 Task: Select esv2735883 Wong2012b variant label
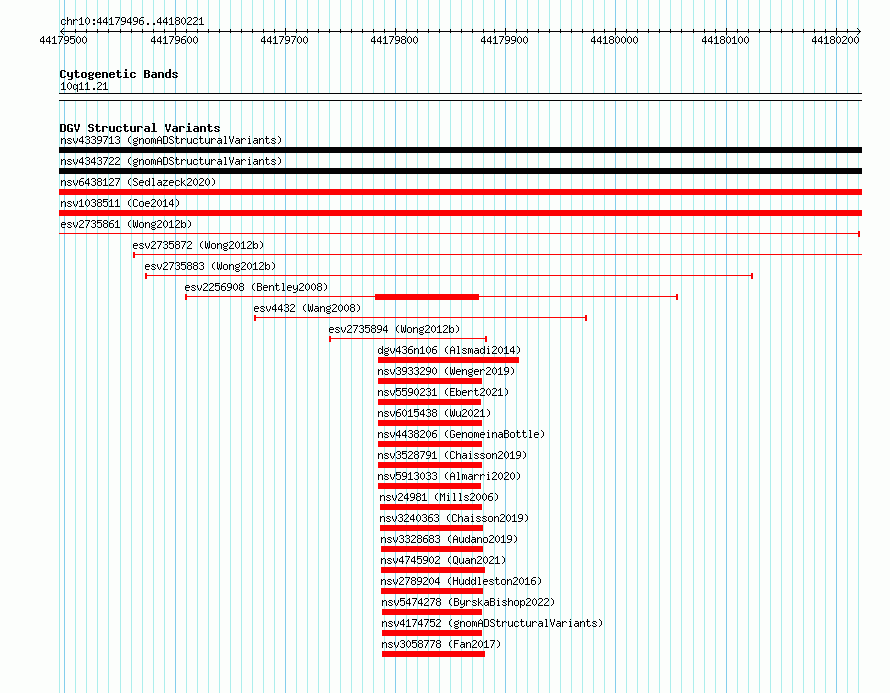point(210,266)
